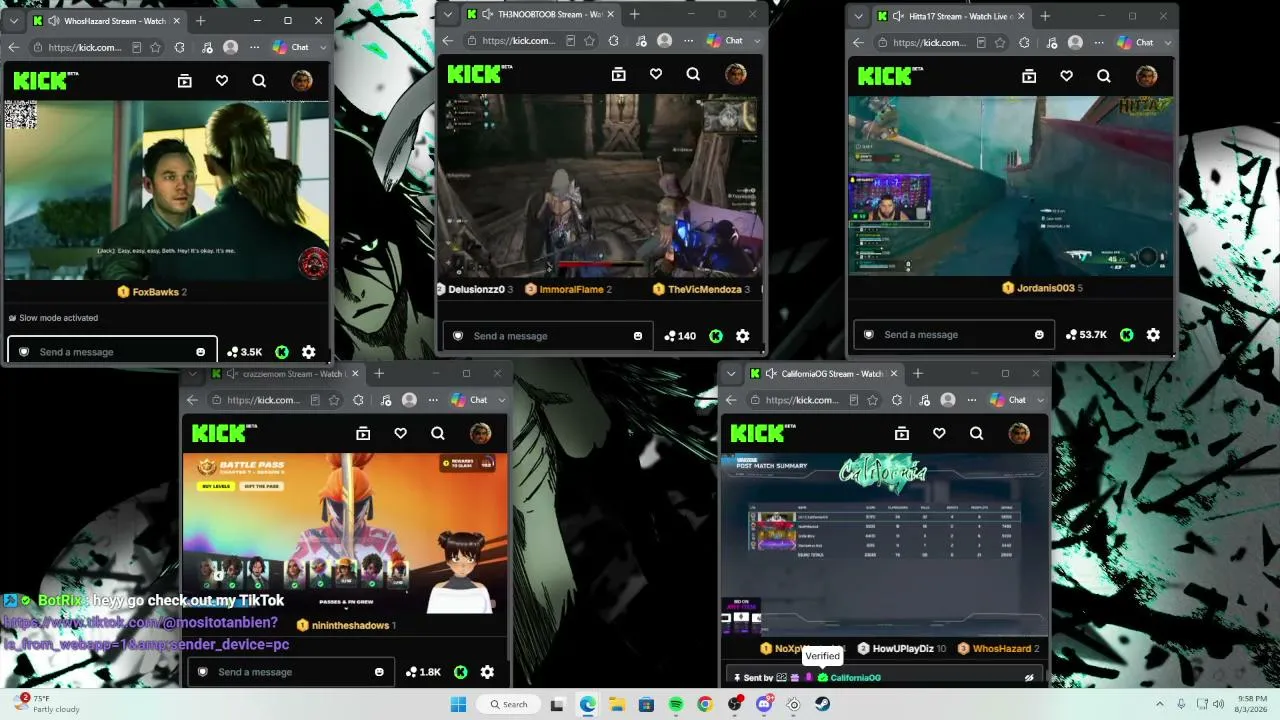
Task: Open Discord from the taskbar
Action: click(764, 704)
